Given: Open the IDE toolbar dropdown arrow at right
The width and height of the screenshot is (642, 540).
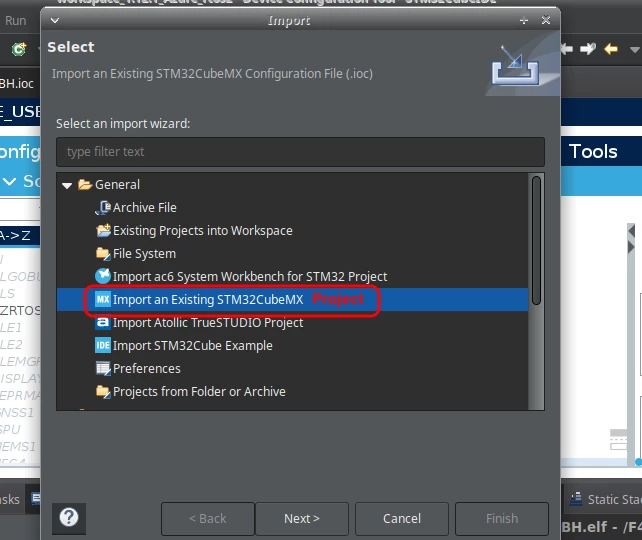Looking at the screenshot, I should click(x=635, y=50).
